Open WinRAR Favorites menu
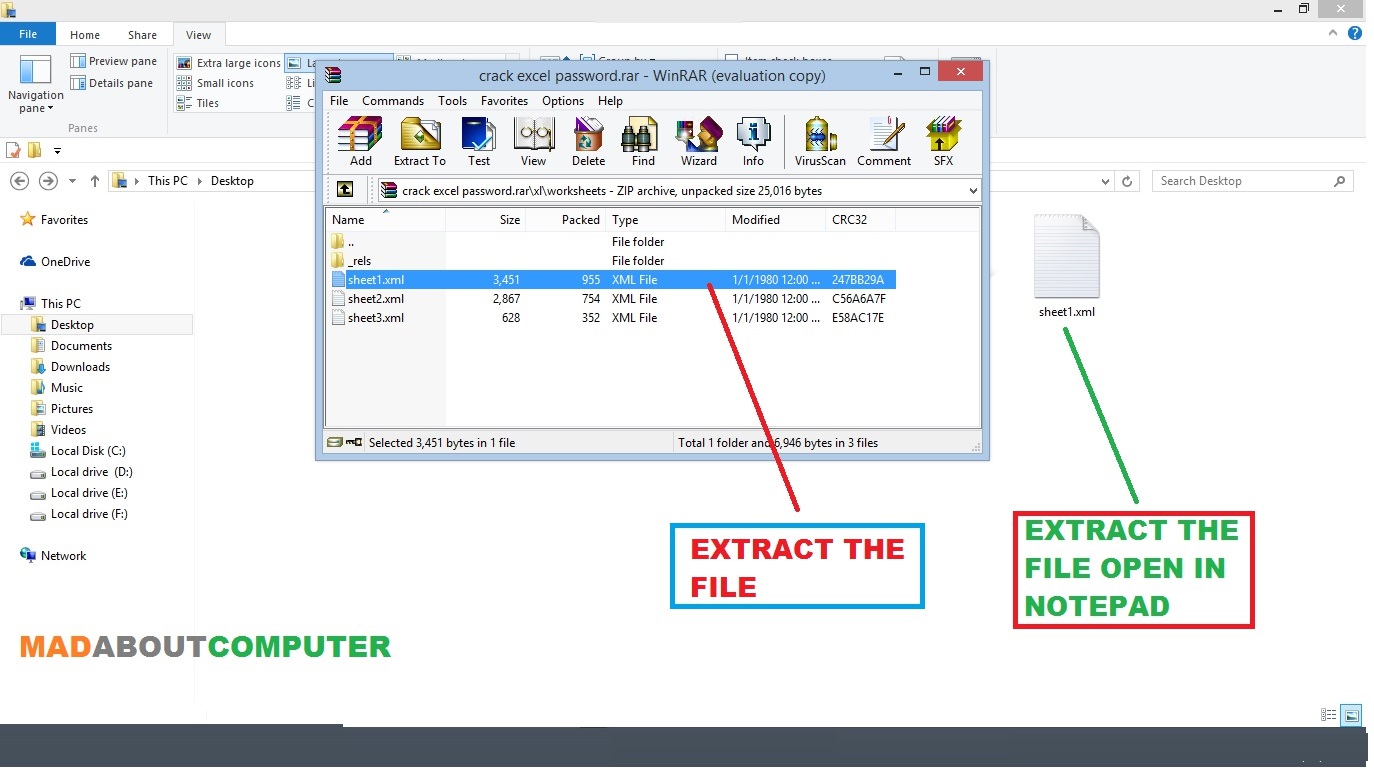This screenshot has width=1374, height=777. point(504,101)
